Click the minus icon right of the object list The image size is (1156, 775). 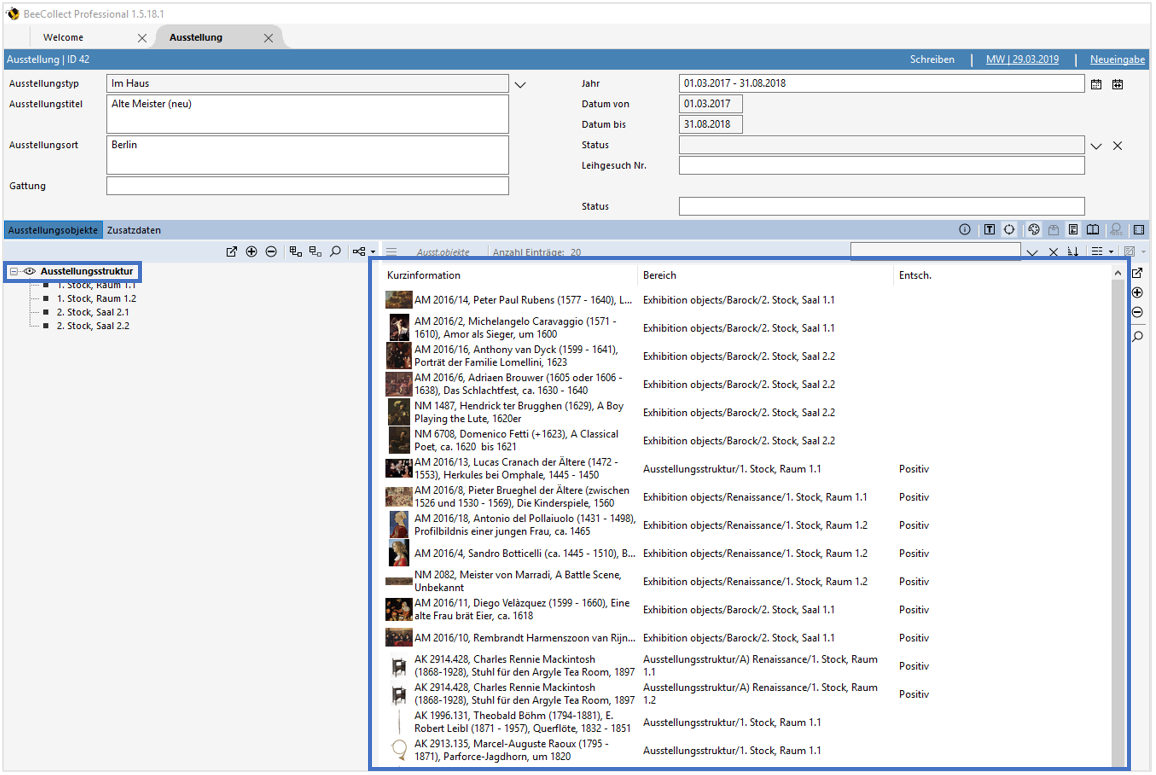[1138, 313]
